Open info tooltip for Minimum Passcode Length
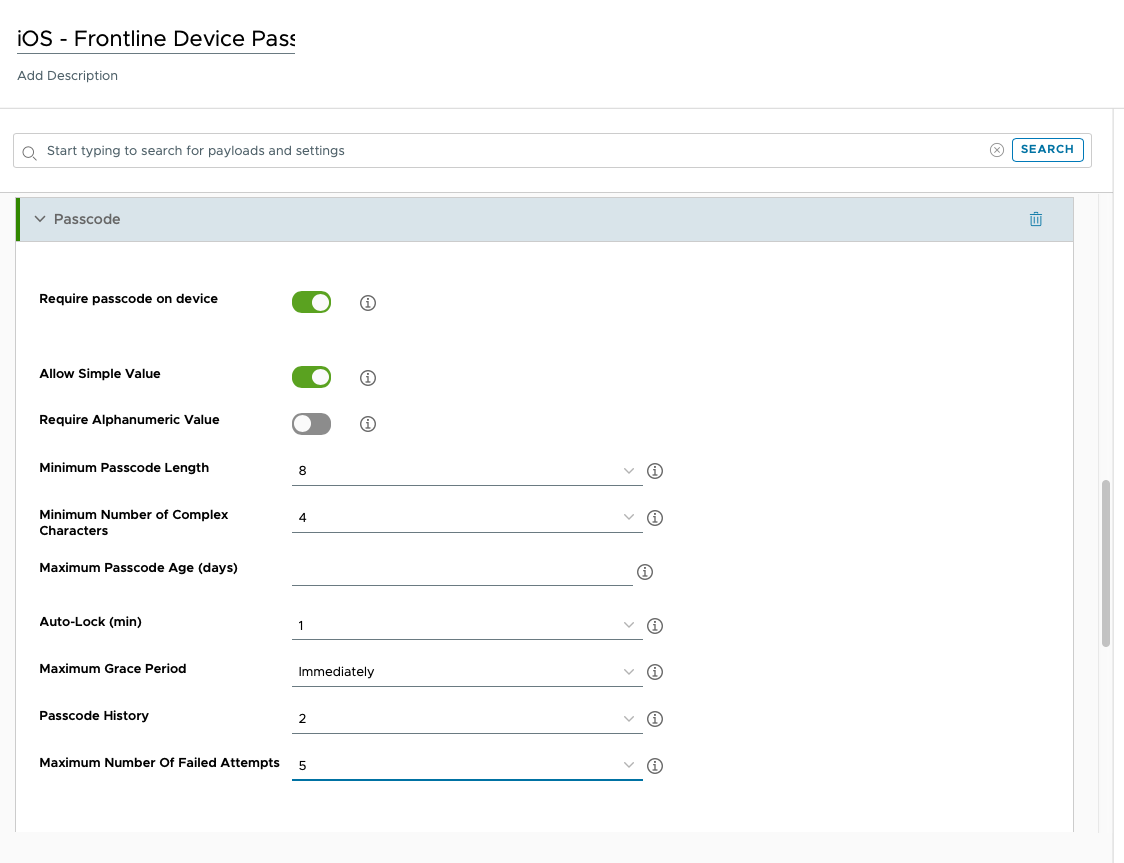 [x=656, y=471]
